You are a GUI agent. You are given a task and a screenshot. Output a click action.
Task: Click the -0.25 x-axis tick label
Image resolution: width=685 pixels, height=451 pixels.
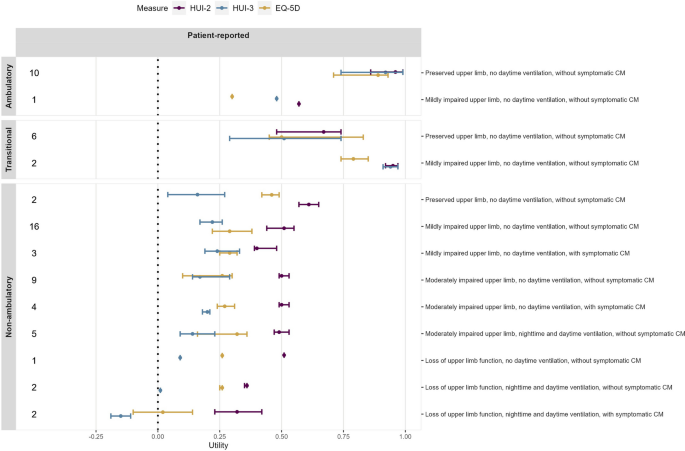(x=95, y=436)
